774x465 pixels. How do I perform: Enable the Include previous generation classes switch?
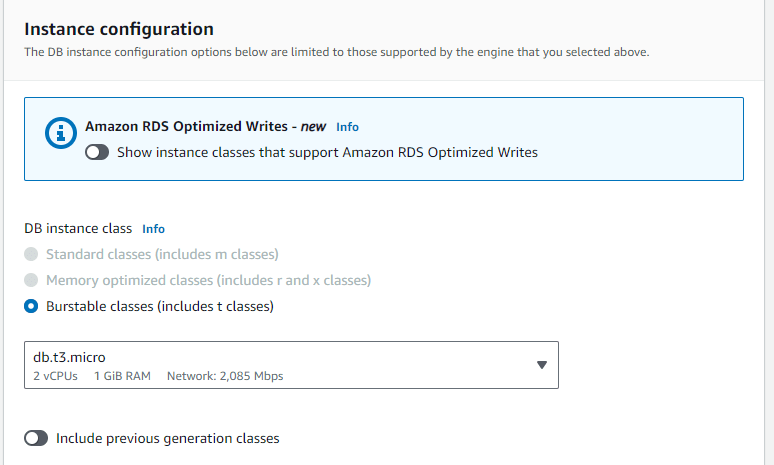click(x=36, y=438)
